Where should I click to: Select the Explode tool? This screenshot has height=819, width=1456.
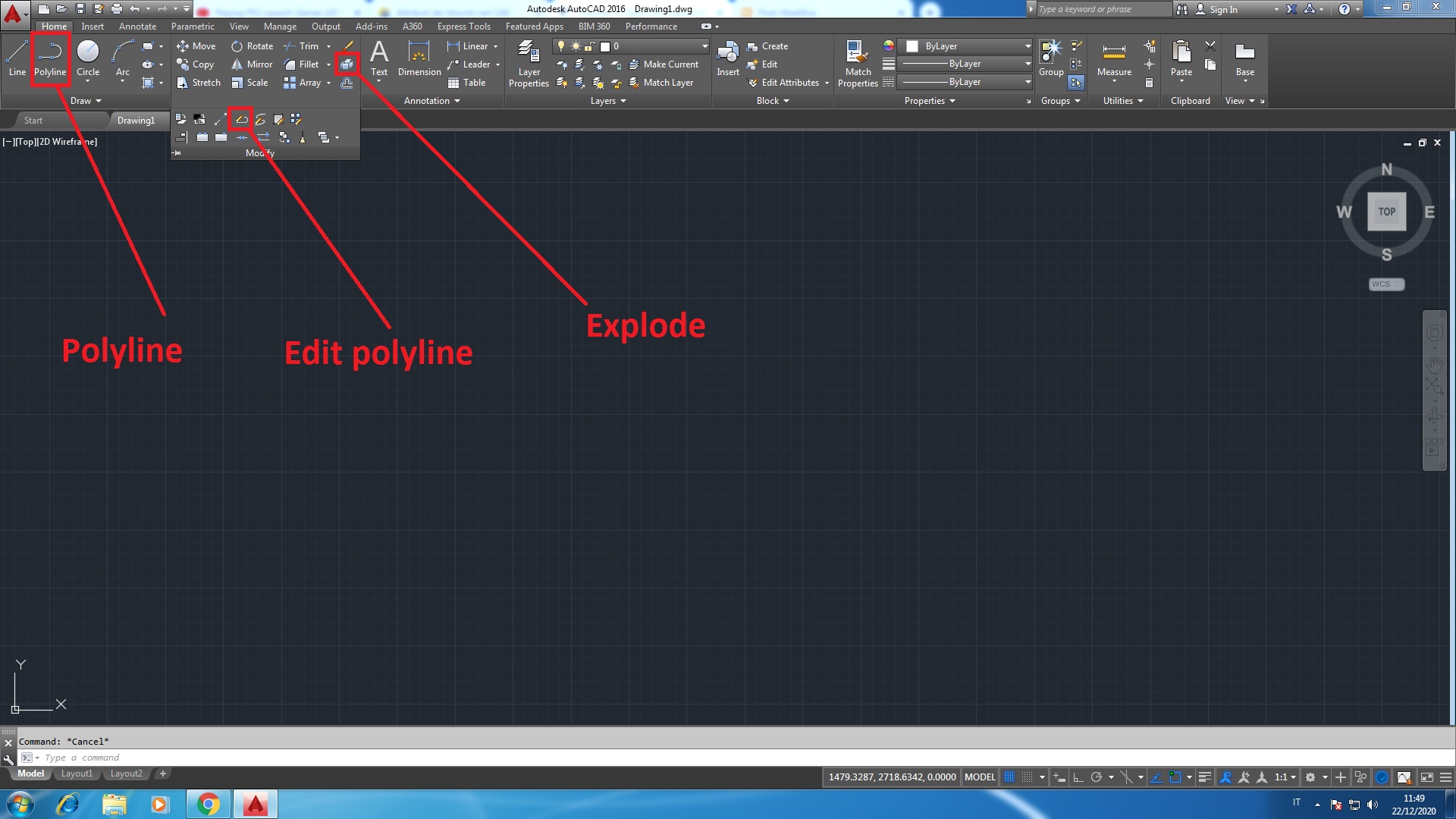click(x=347, y=64)
